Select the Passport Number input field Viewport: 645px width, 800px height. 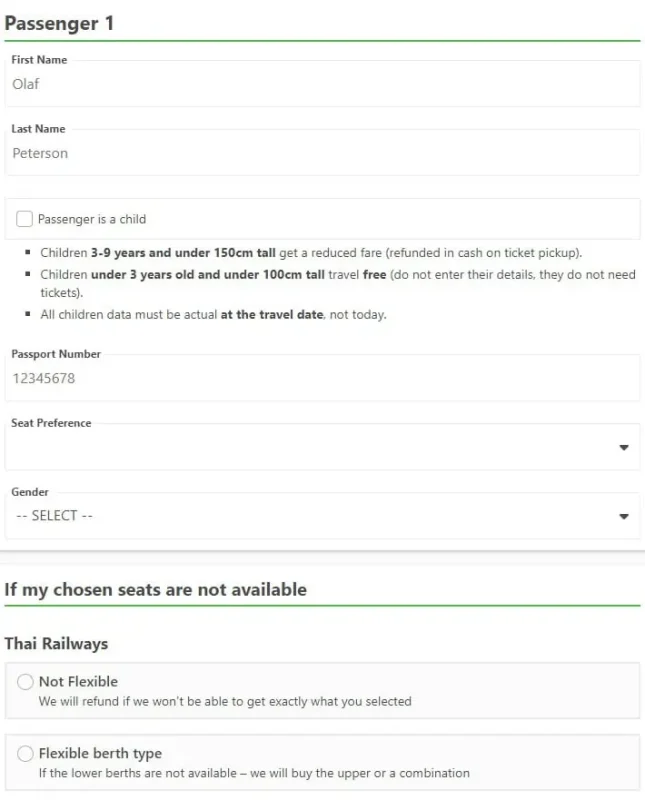coord(320,377)
